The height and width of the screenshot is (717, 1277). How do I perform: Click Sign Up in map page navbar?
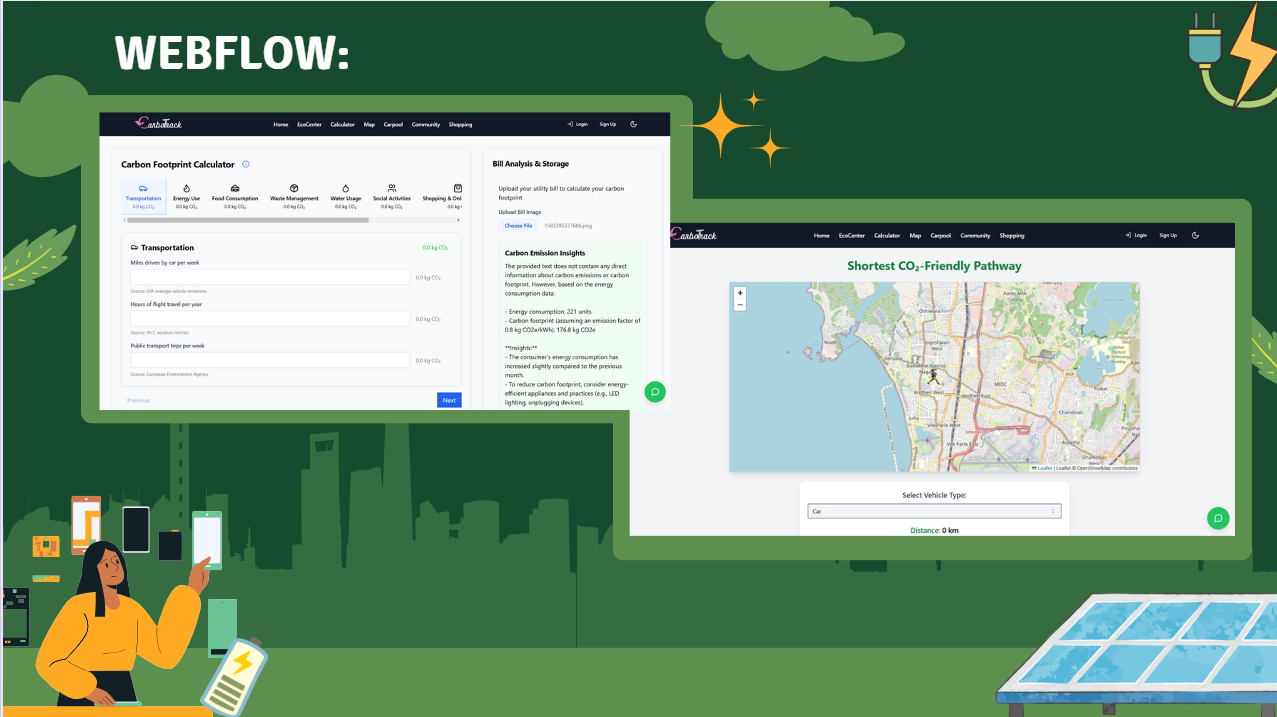point(1168,236)
